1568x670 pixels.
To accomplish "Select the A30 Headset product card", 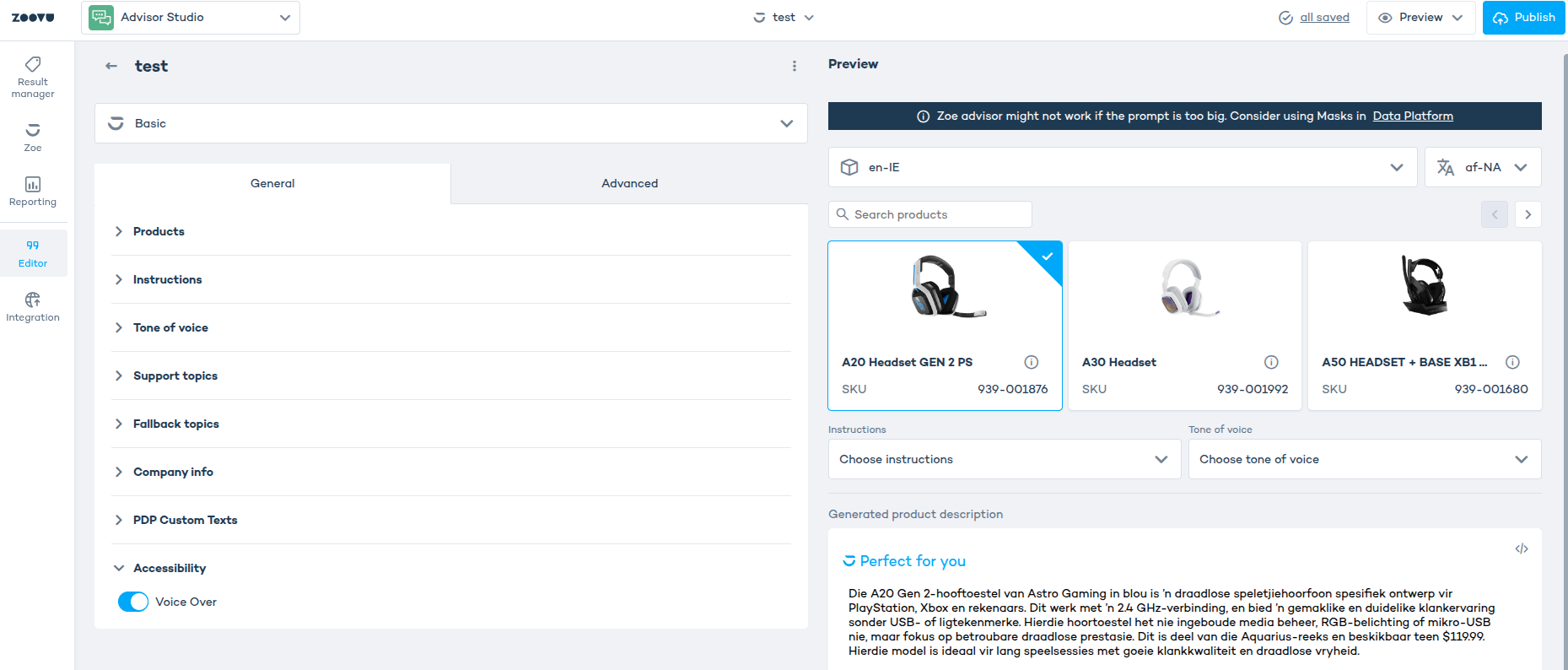I will (x=1184, y=326).
